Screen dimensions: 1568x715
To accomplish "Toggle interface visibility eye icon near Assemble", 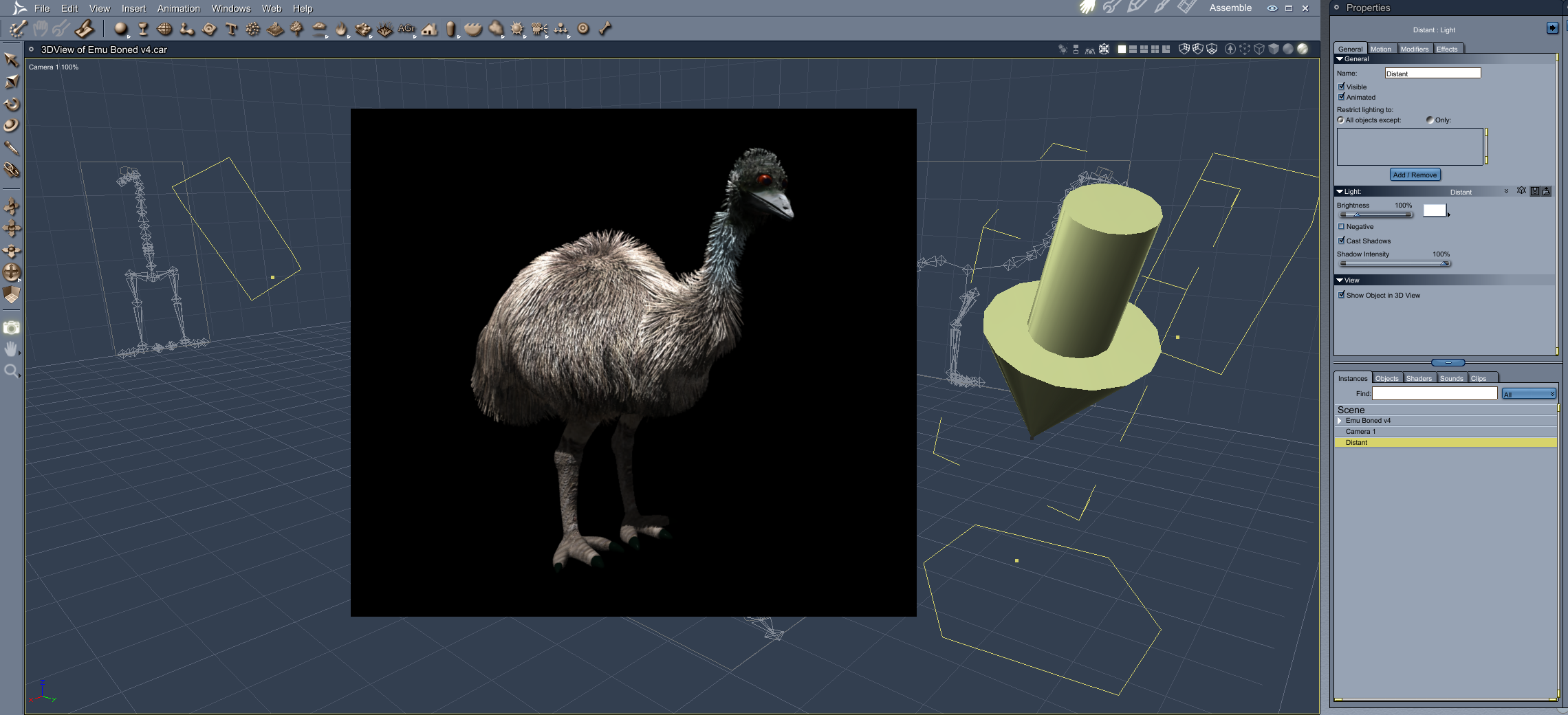I will click(1272, 8).
